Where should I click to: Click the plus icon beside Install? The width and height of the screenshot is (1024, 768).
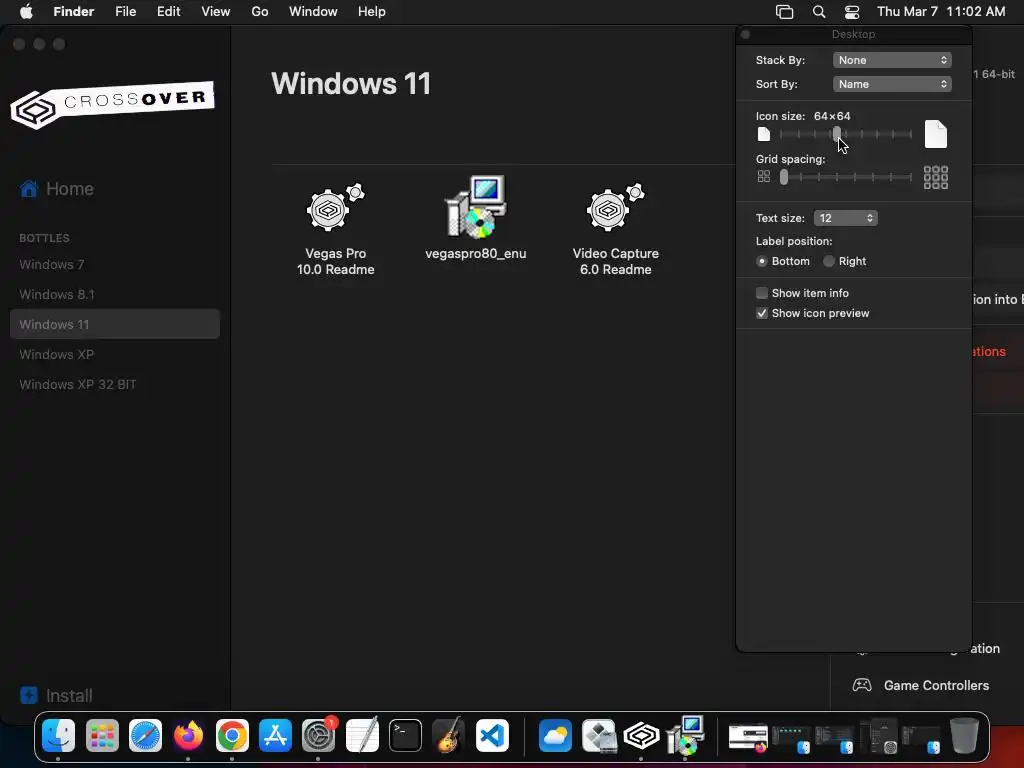(29, 696)
